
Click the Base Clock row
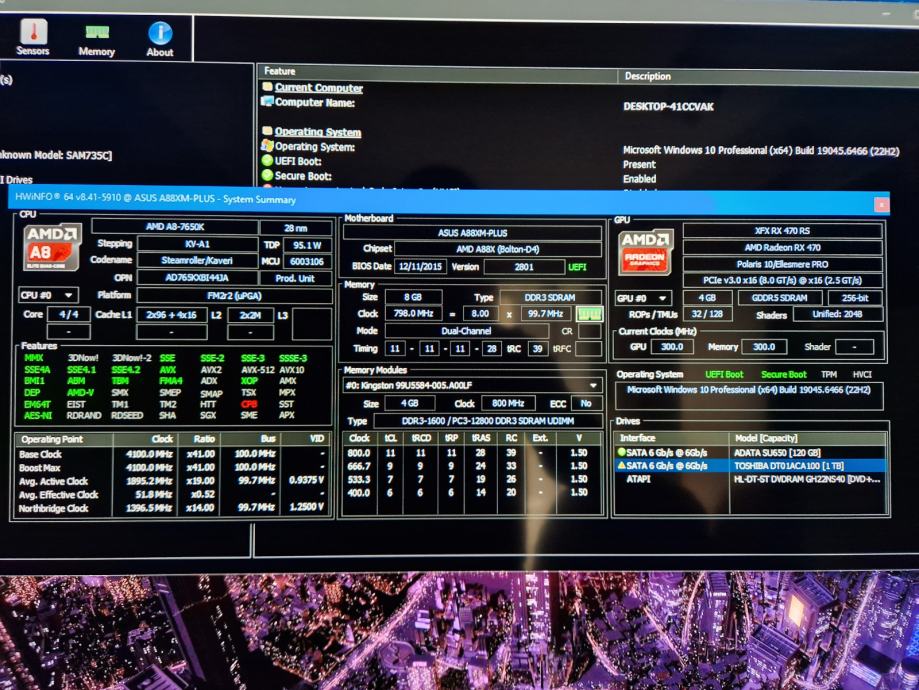click(x=172, y=454)
